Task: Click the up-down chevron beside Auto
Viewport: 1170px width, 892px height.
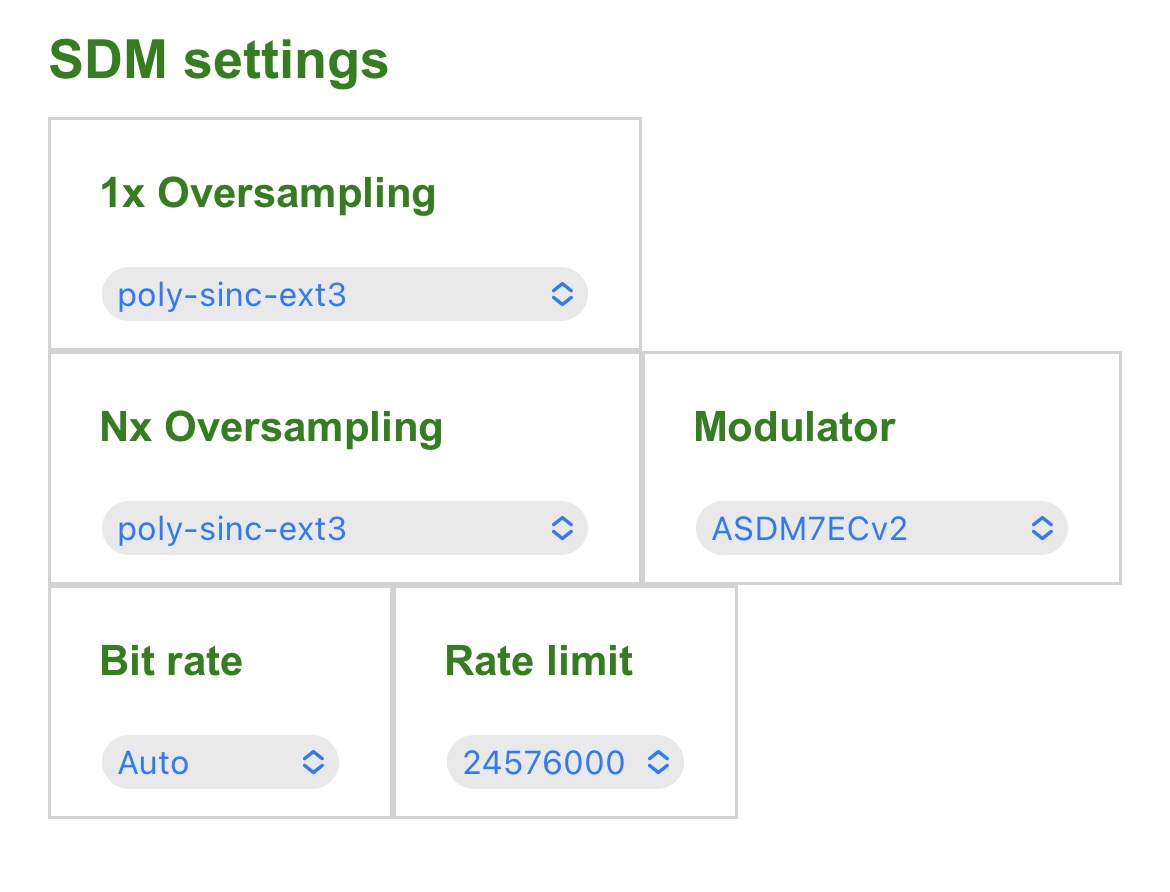Action: click(x=313, y=762)
